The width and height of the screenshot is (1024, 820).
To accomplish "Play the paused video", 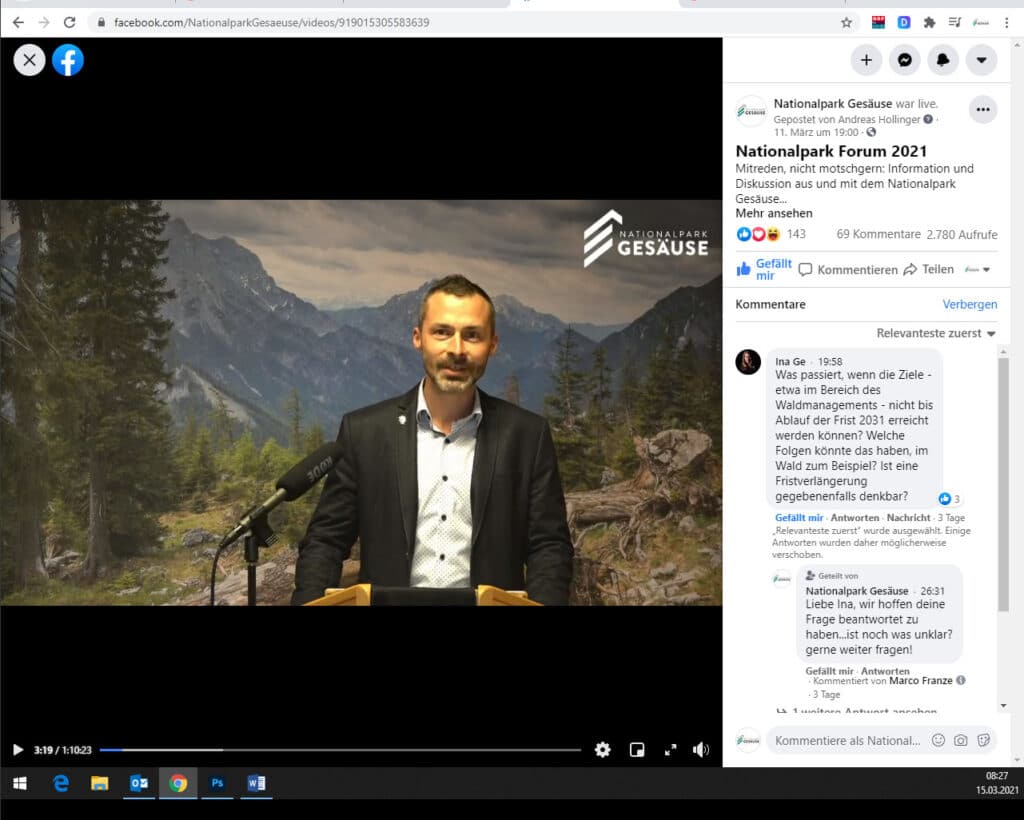I will click(x=18, y=749).
